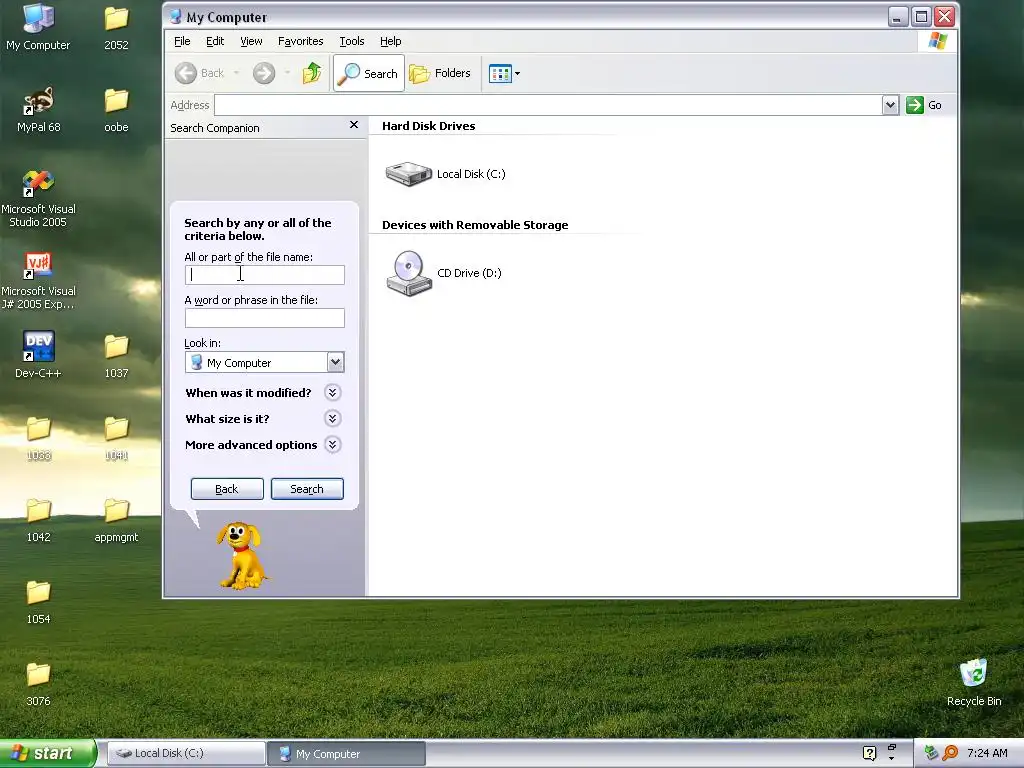Click the Search button in Search Companion

(307, 489)
